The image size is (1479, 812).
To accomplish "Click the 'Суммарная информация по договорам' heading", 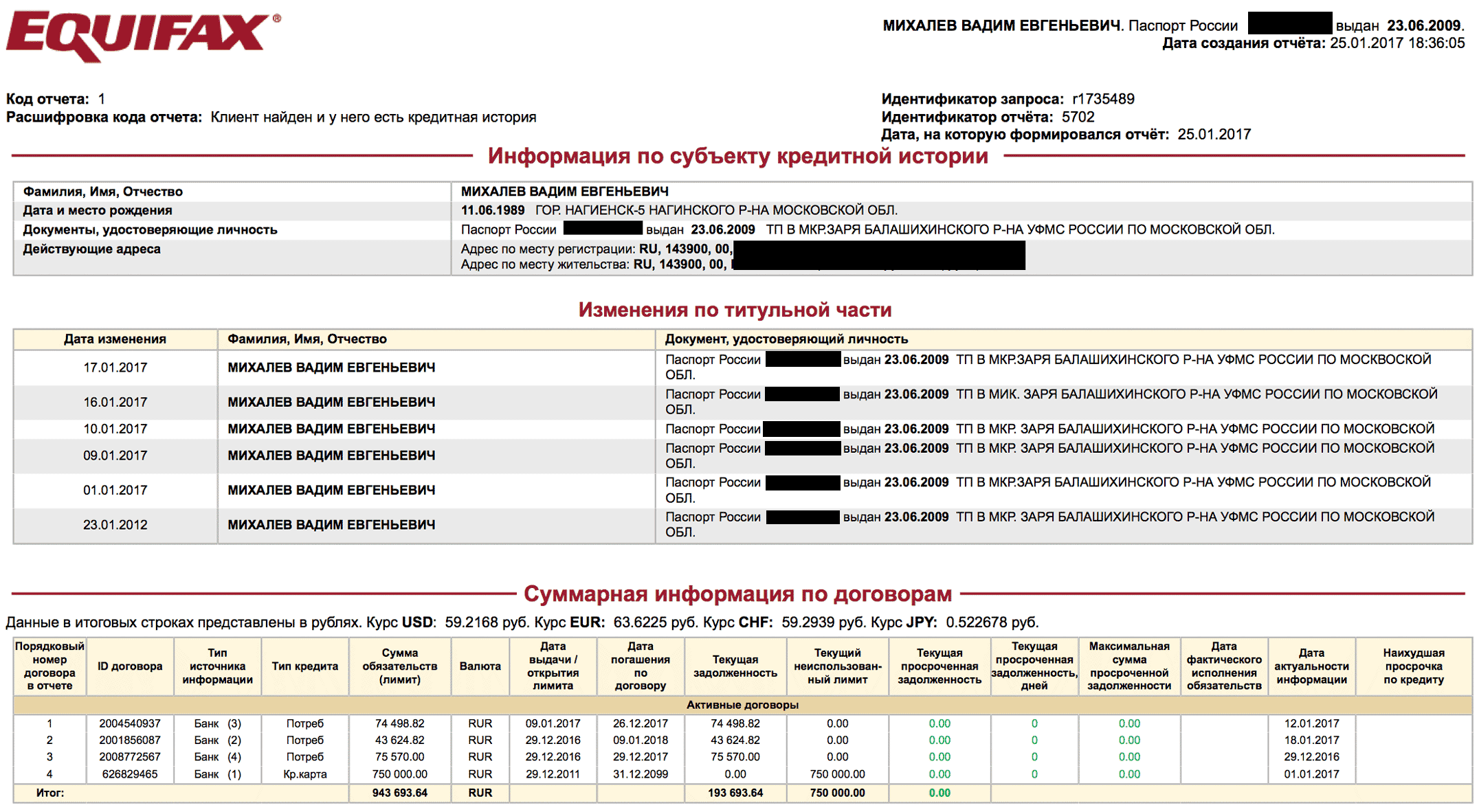I will (737, 594).
